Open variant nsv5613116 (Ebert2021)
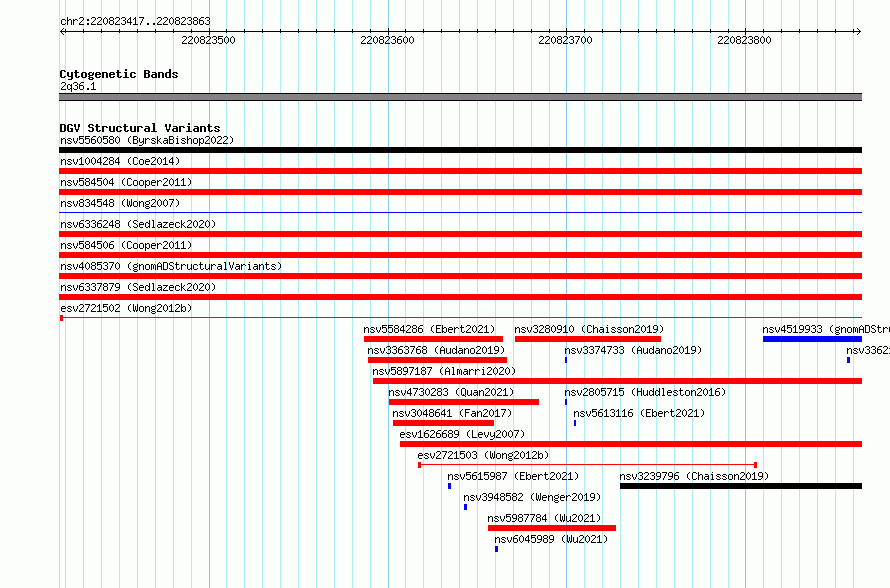Screen dimensions: 890x588 (x=639, y=413)
